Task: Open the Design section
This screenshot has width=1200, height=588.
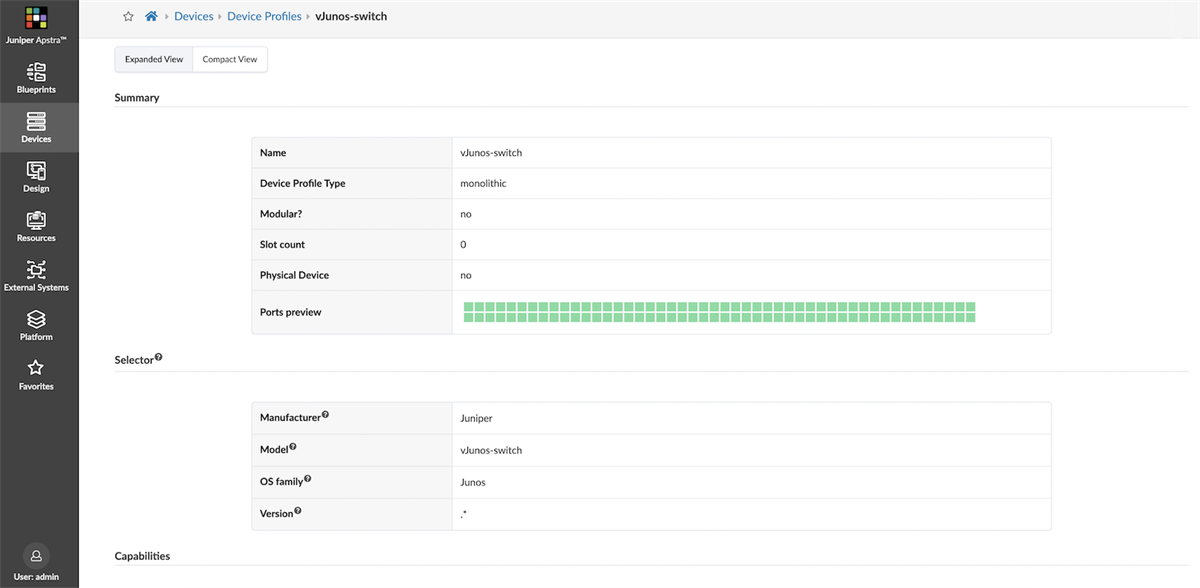Action: pyautogui.click(x=36, y=177)
